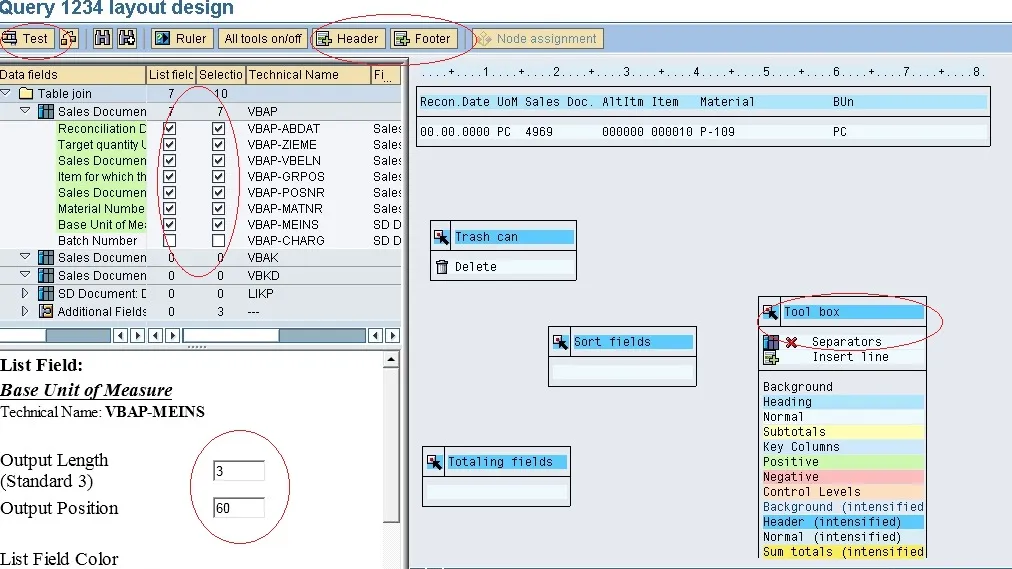Select the Key Columns color

pyautogui.click(x=842, y=447)
